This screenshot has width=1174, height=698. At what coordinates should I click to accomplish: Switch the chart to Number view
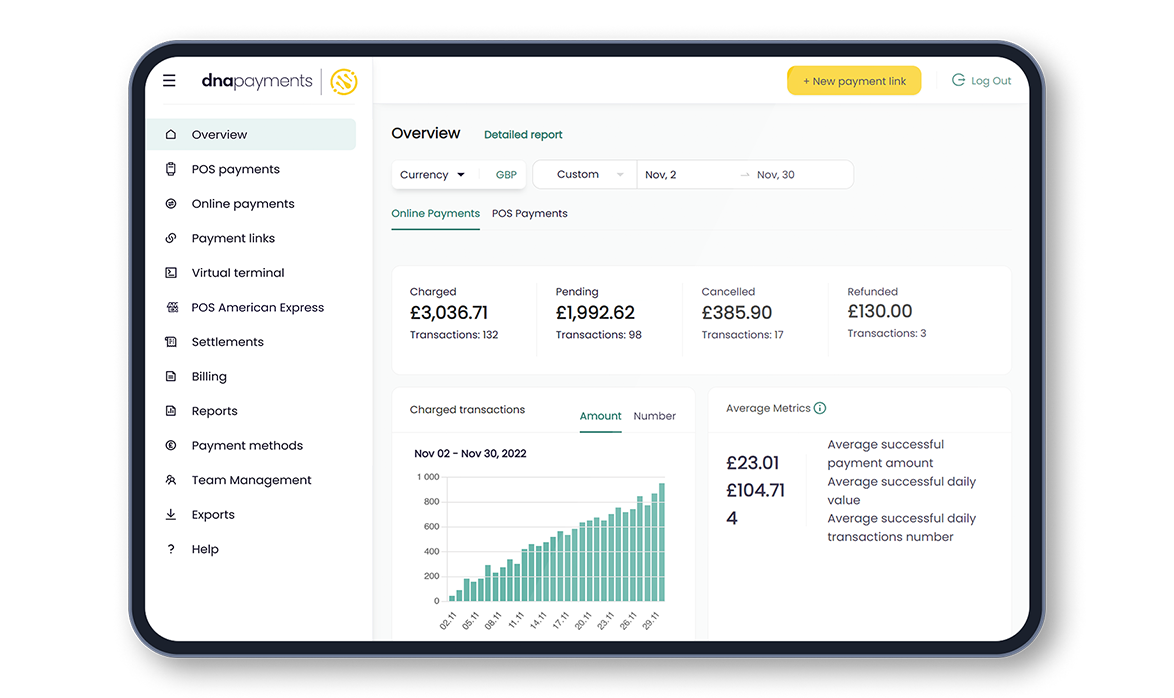pyautogui.click(x=654, y=416)
